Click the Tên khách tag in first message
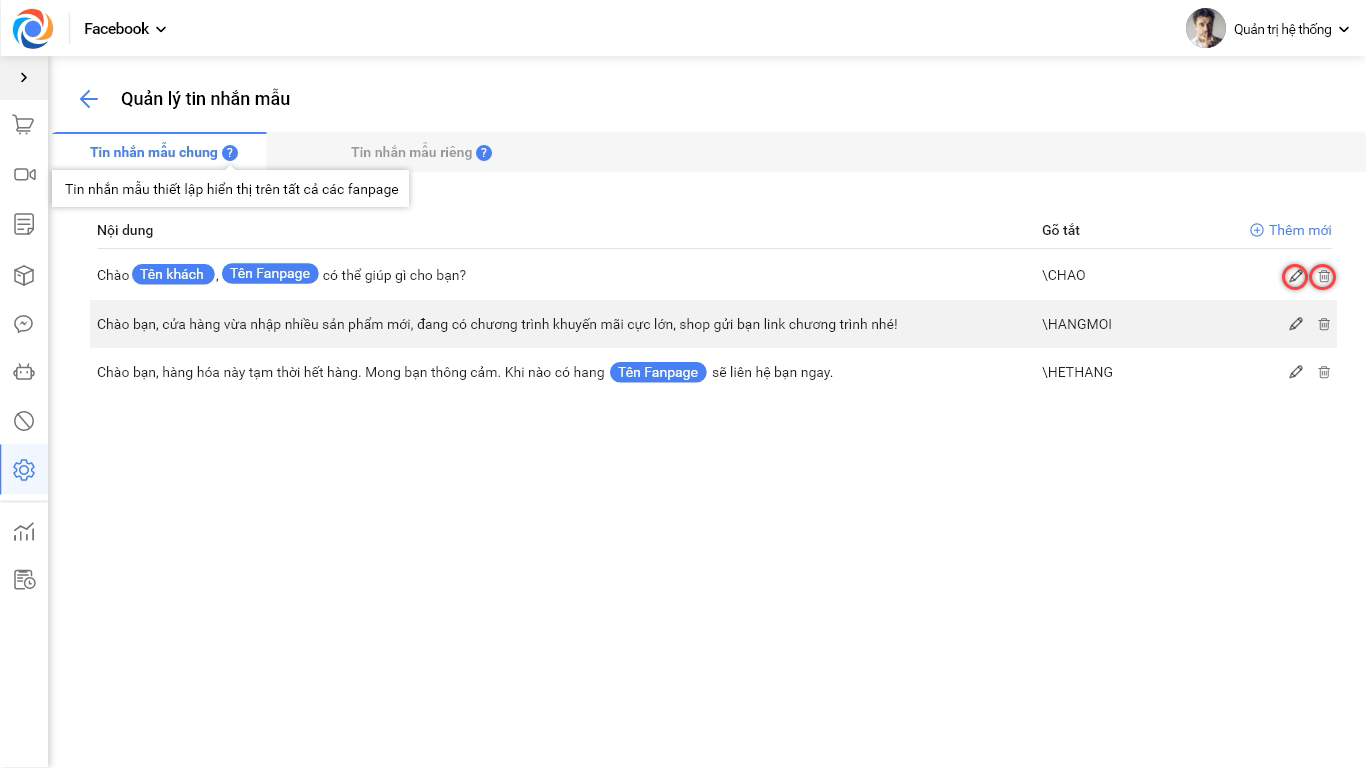The image size is (1366, 768). pyautogui.click(x=173, y=274)
